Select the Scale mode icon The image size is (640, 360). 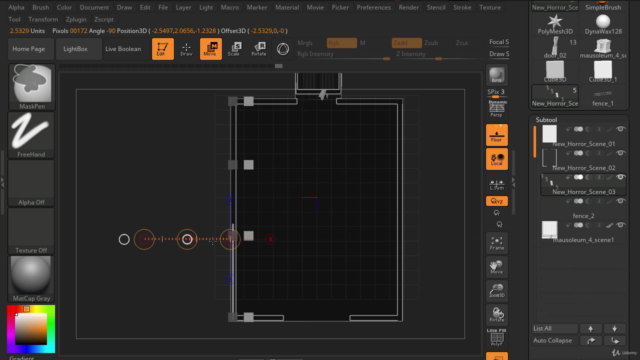tap(234, 49)
